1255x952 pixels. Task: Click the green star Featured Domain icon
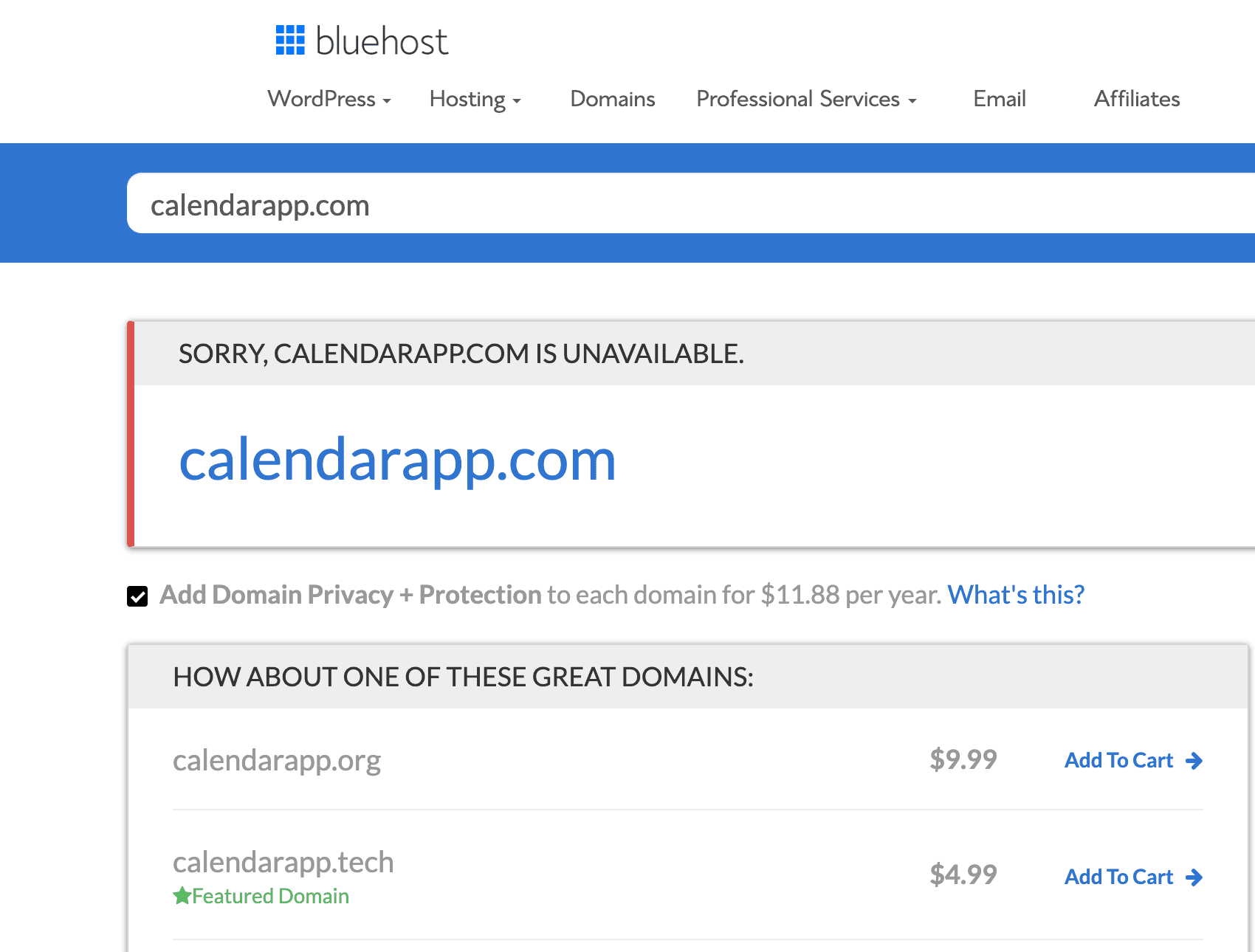(181, 895)
